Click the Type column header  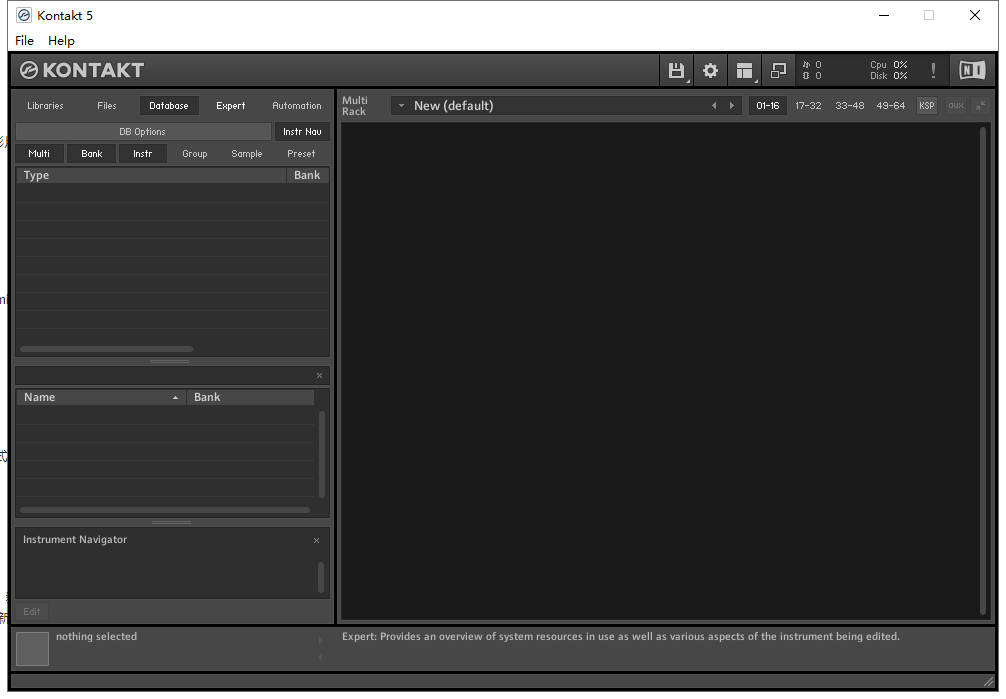click(151, 175)
